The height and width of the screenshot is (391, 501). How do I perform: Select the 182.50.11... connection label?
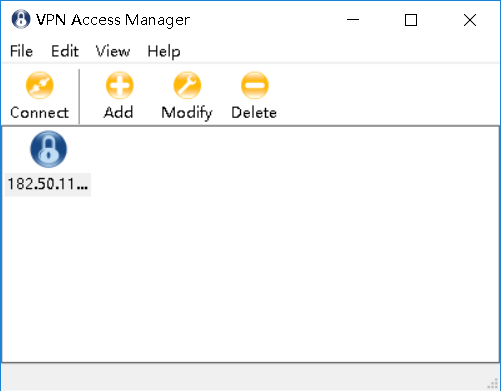(48, 184)
